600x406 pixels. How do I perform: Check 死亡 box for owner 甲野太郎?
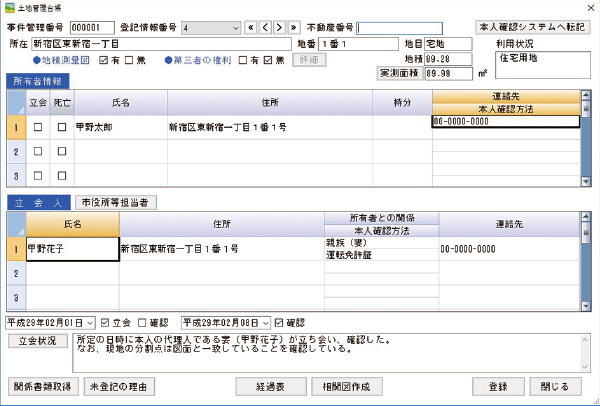coord(61,128)
